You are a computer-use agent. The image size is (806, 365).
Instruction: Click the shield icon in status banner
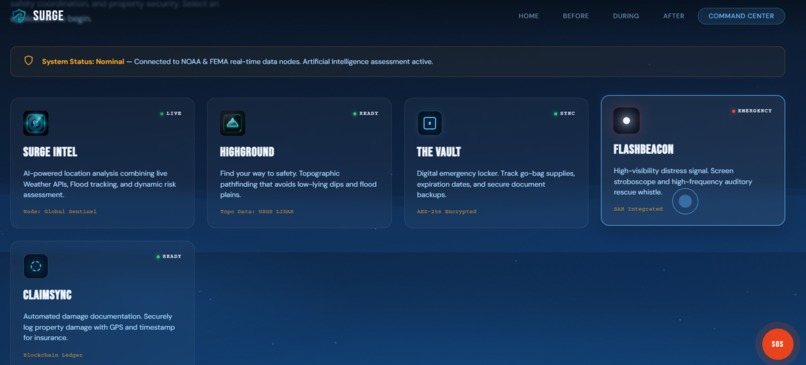tap(29, 61)
